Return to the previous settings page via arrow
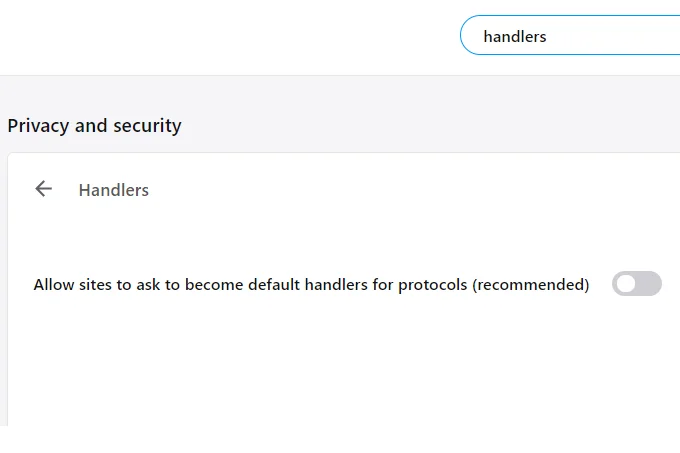 (43, 189)
